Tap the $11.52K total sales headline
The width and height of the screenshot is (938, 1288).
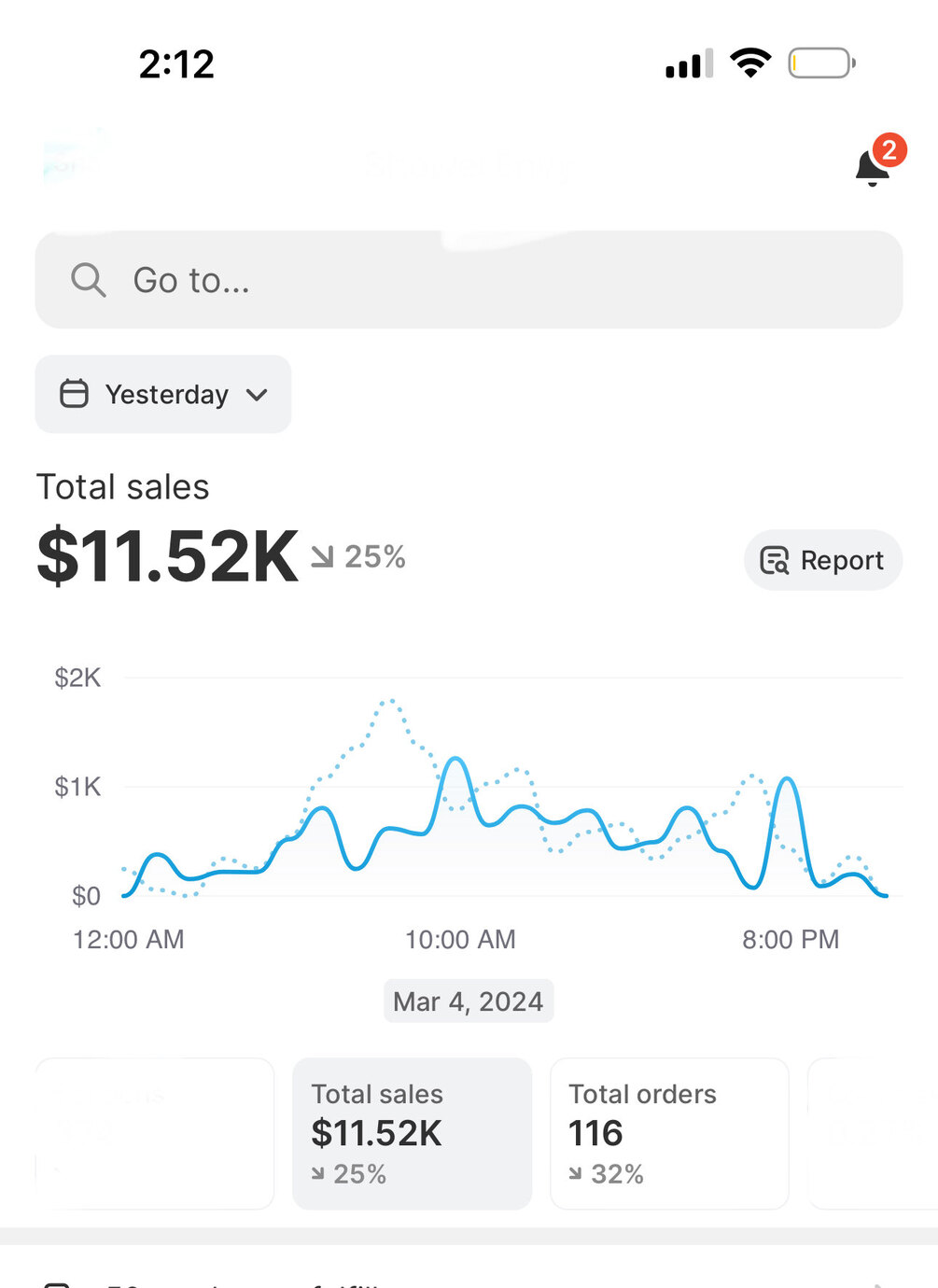168,556
